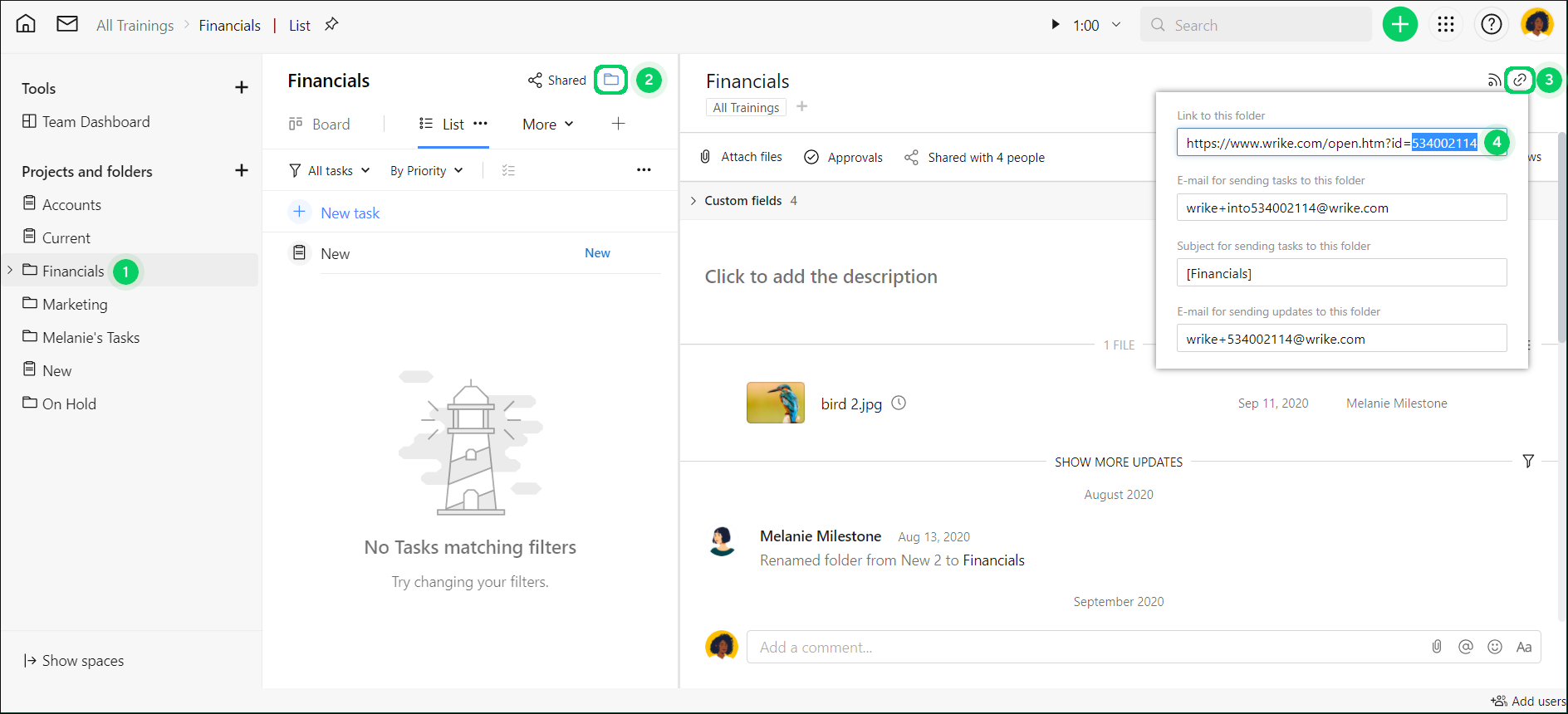Toggle the multi-select tasks checklist icon
Image resolution: width=1568 pixels, height=714 pixels.
(508, 170)
